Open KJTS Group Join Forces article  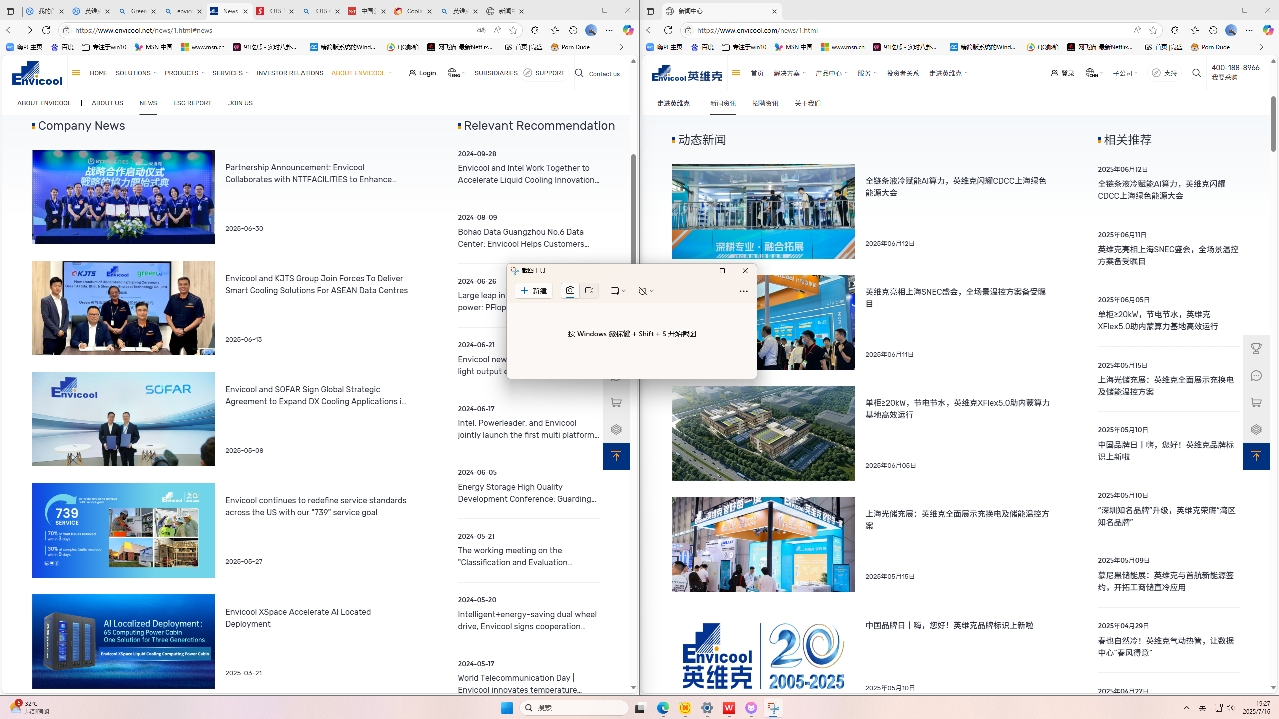click(316, 284)
